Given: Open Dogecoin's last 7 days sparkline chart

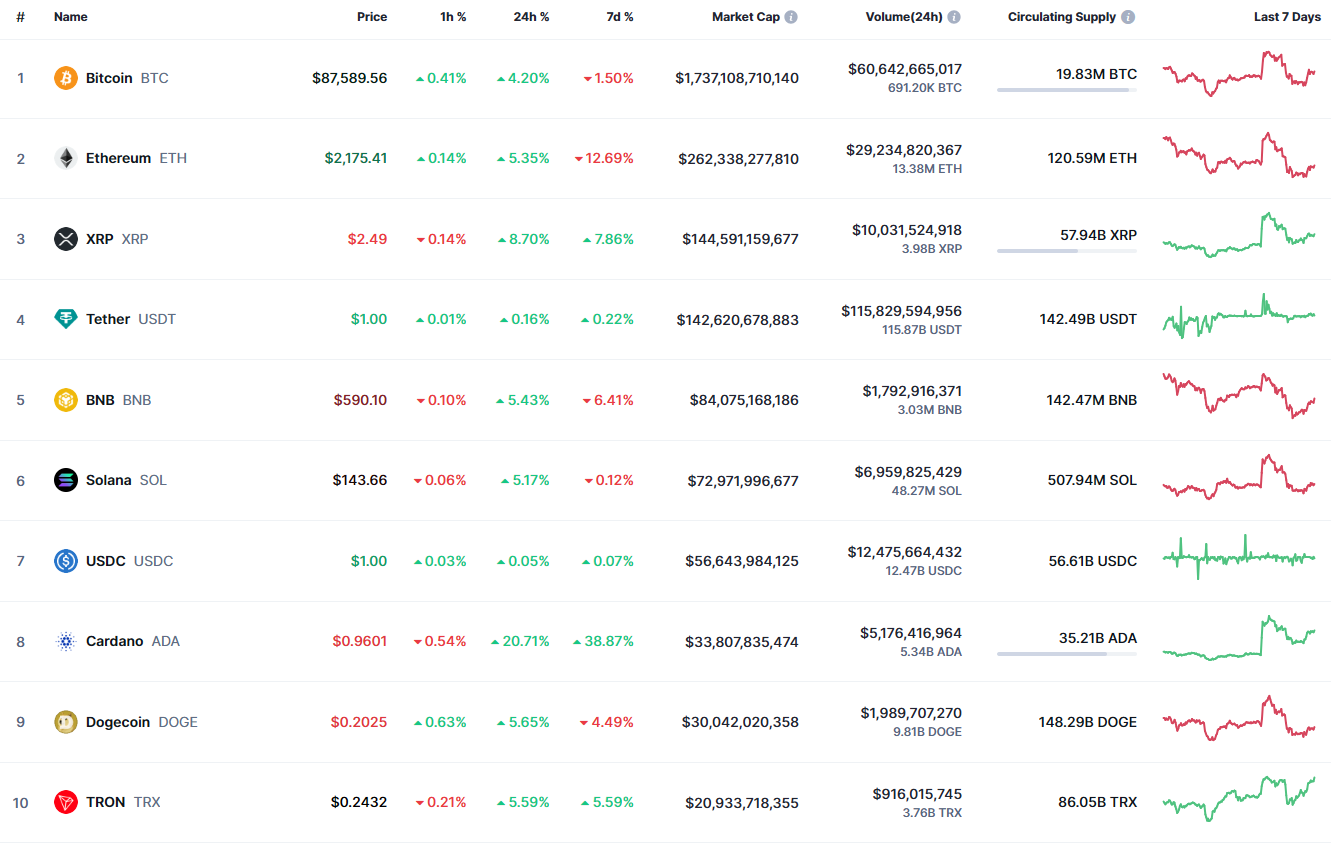Looking at the screenshot, I should click(x=1239, y=718).
